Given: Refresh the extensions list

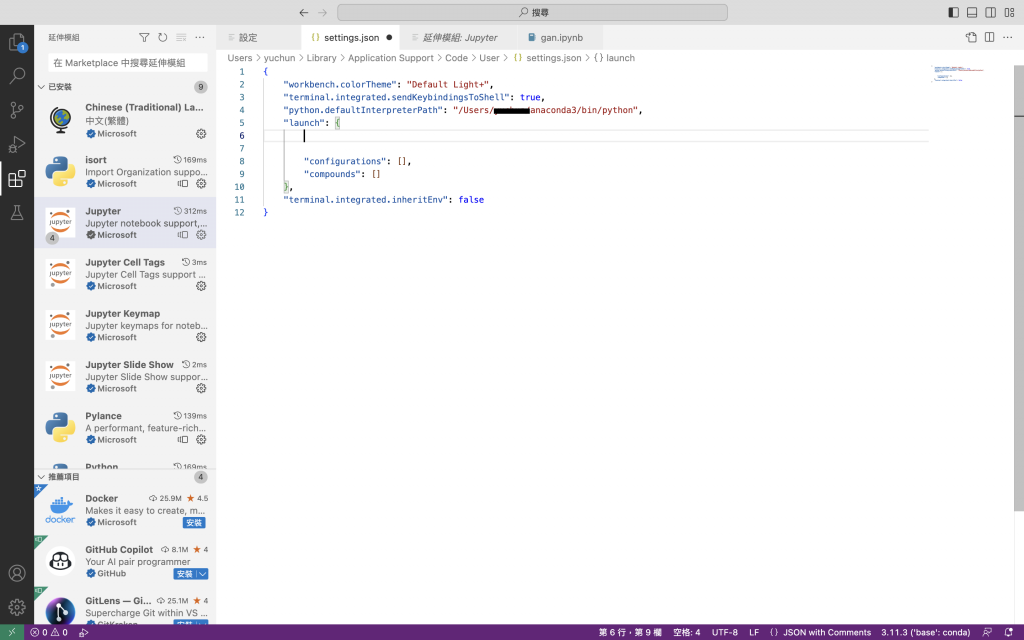Looking at the screenshot, I should [x=163, y=37].
